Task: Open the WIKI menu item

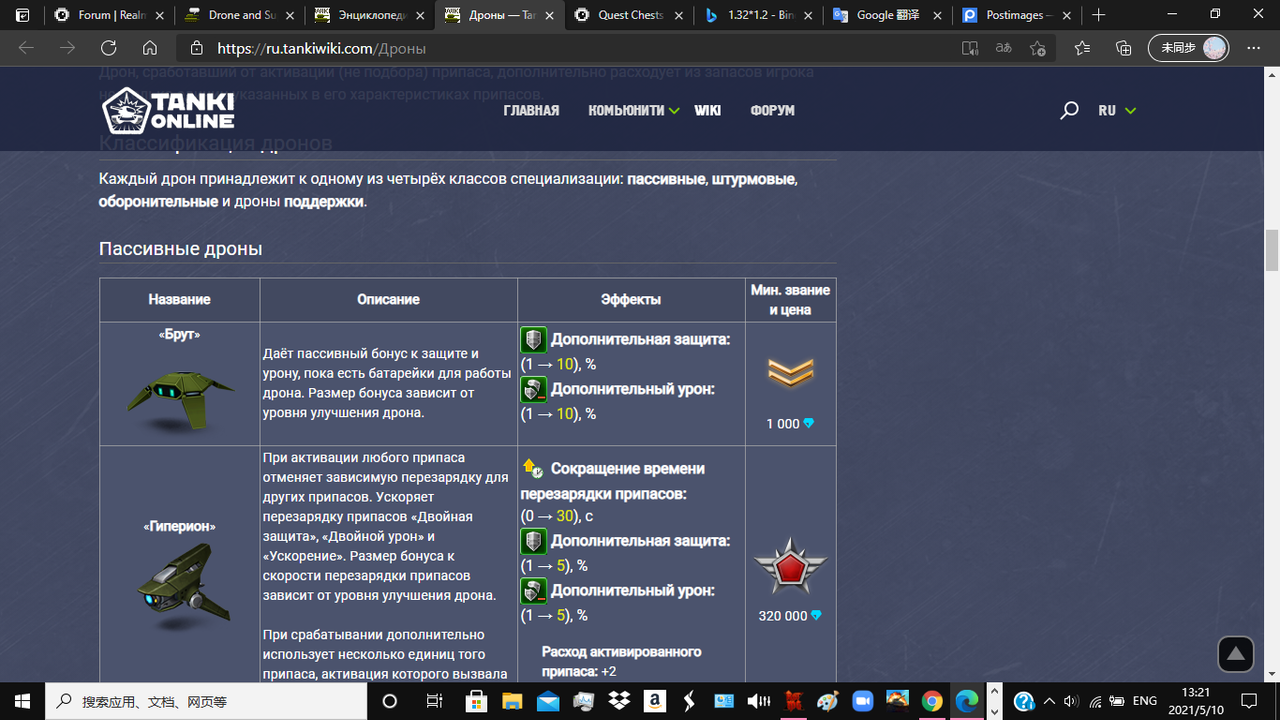Action: pos(708,111)
